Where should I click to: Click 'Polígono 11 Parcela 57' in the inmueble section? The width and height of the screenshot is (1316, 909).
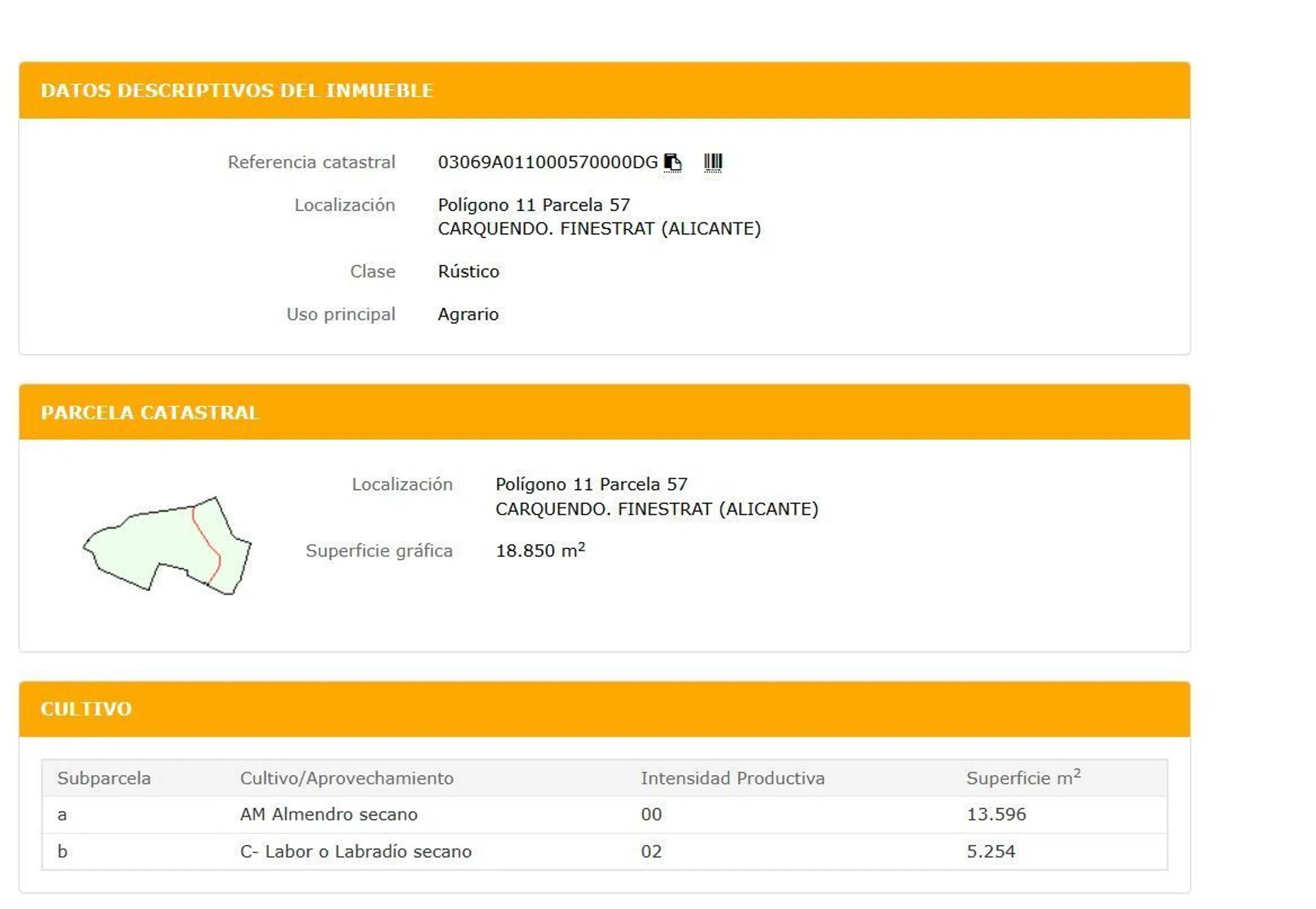[x=533, y=205]
